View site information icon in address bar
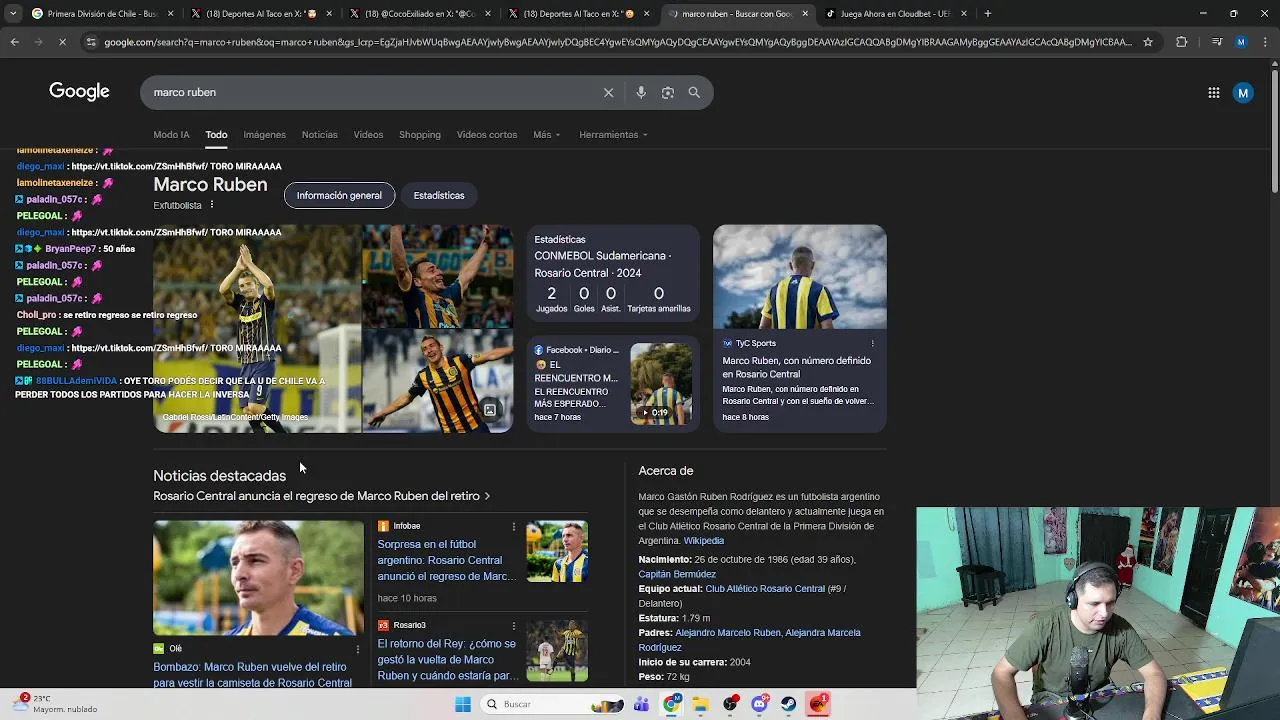Viewport: 1280px width, 720px height. tap(91, 42)
